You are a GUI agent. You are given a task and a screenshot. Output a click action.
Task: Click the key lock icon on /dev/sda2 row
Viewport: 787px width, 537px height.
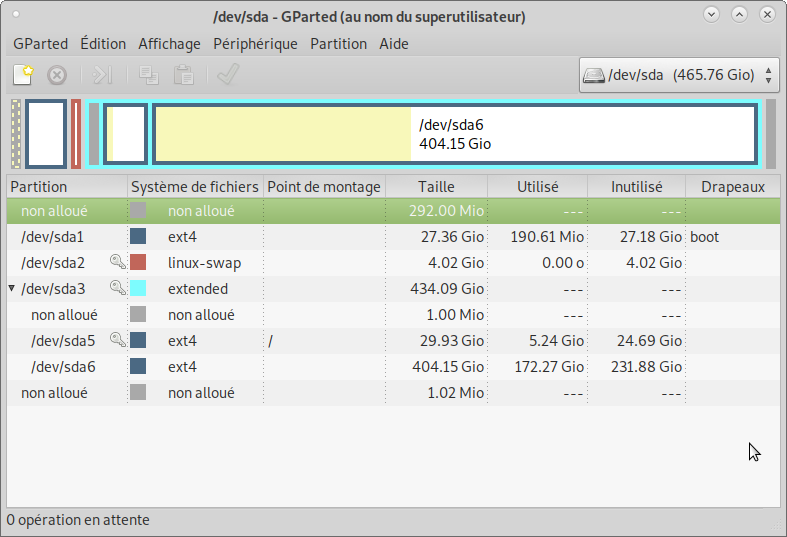coord(117,261)
